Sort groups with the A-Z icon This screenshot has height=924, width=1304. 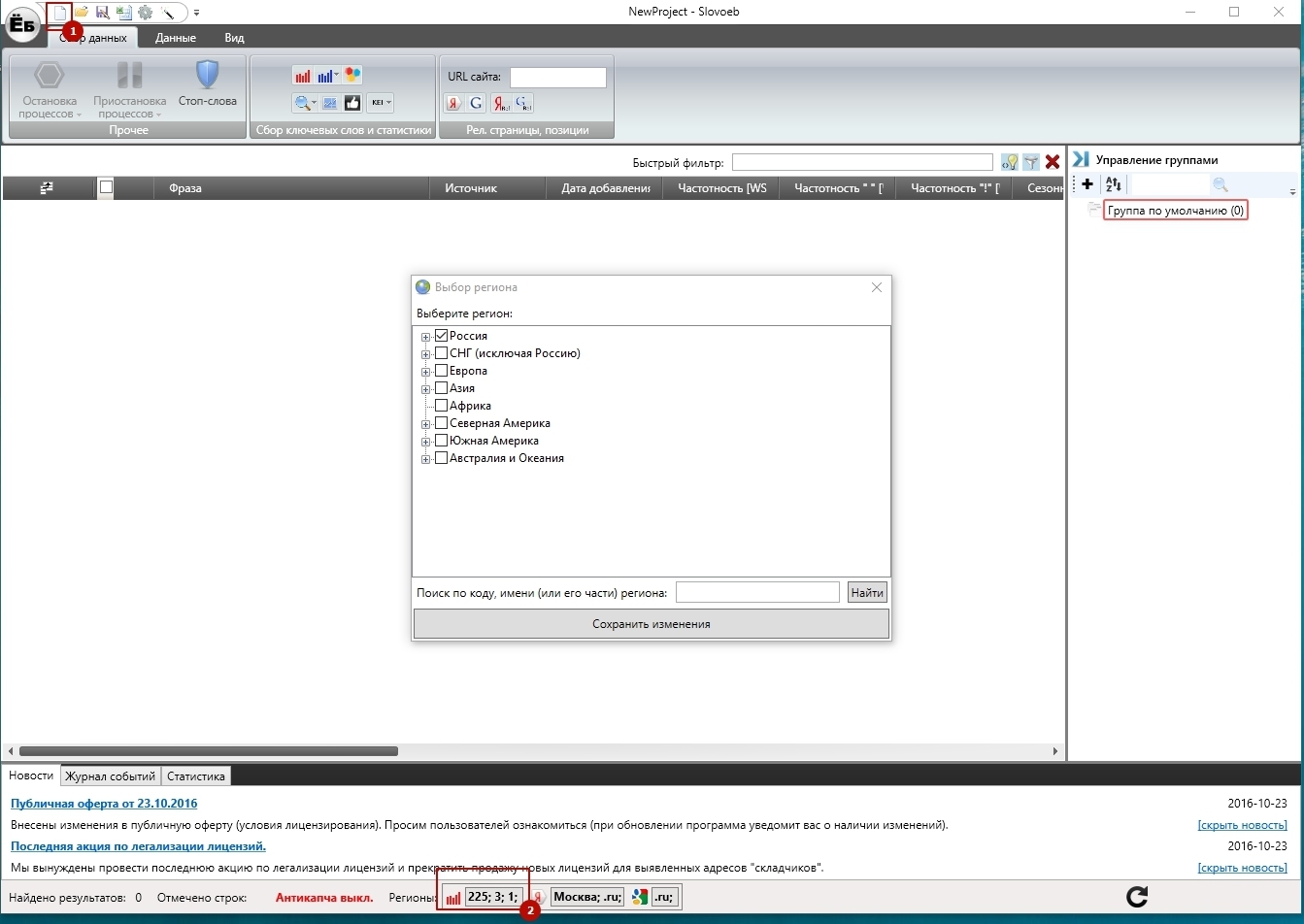tap(1113, 184)
